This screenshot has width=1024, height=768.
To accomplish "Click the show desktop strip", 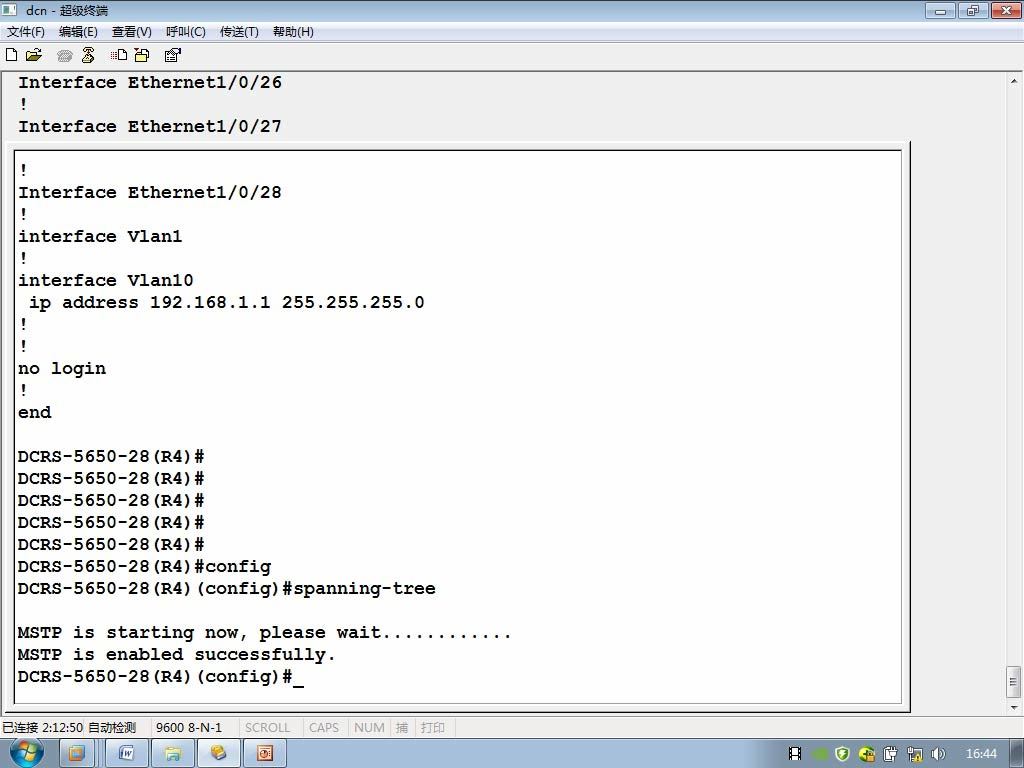I will [x=1017, y=754].
